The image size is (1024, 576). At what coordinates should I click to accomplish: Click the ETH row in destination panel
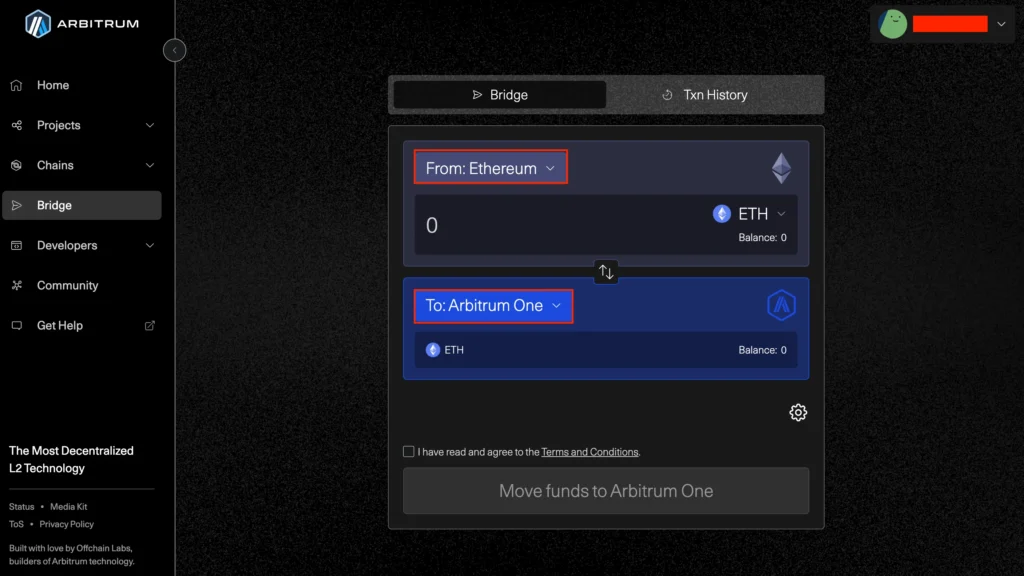pos(606,350)
